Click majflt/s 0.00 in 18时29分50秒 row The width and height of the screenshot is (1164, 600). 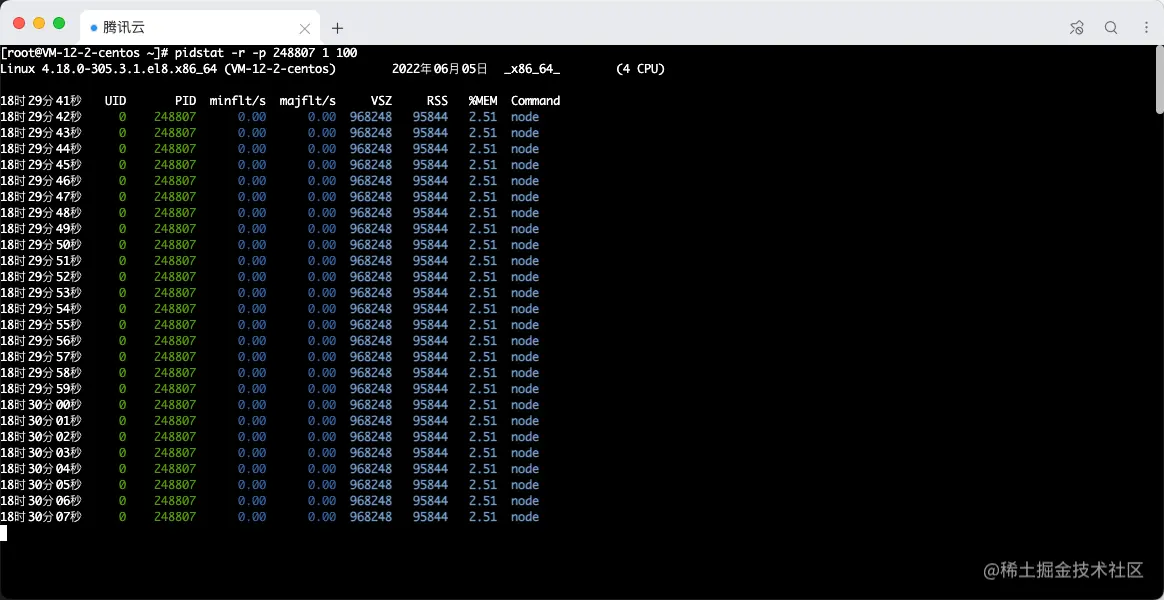(x=321, y=244)
